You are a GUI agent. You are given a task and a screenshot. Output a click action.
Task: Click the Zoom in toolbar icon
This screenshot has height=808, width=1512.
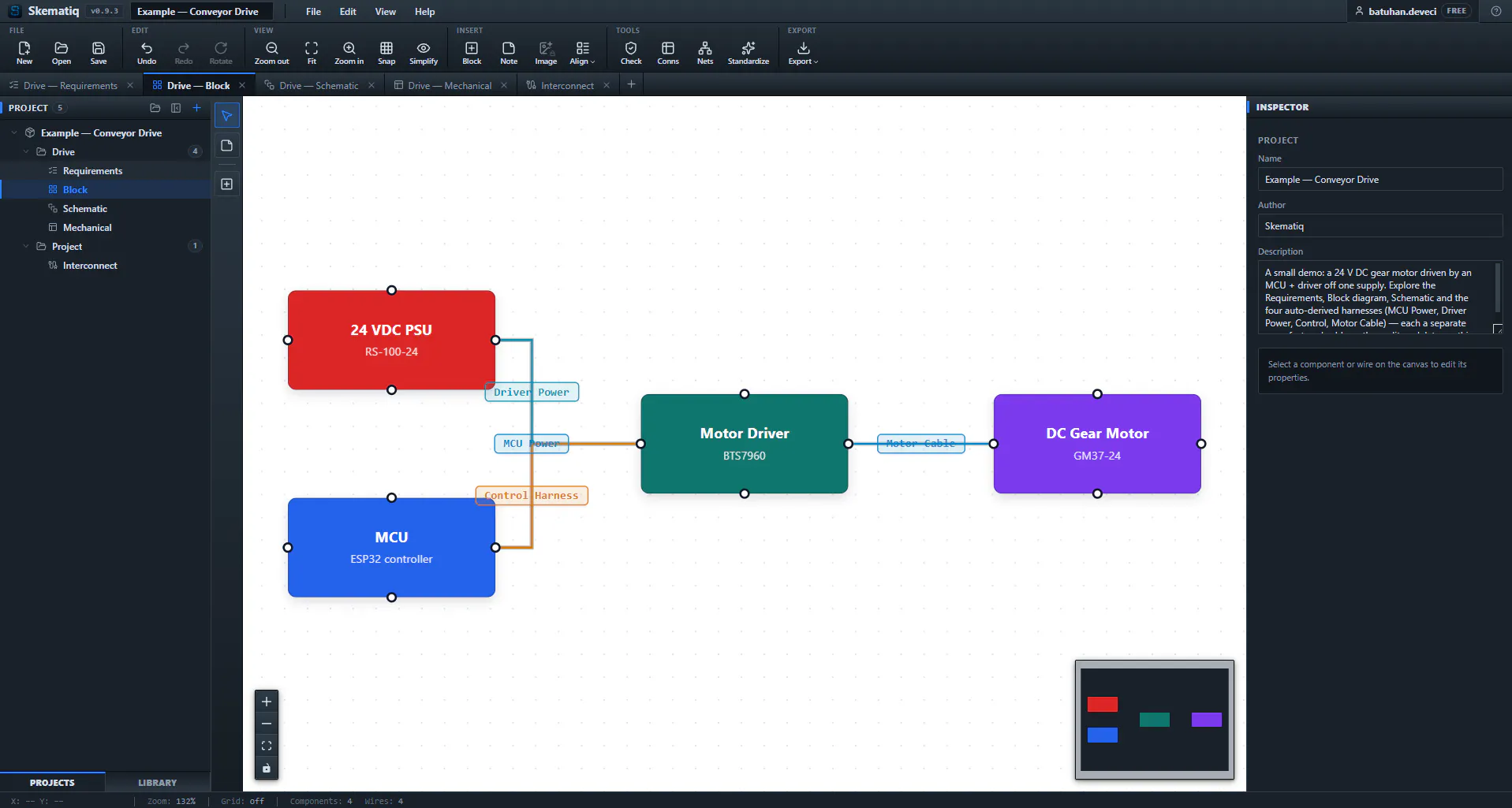pos(349,53)
